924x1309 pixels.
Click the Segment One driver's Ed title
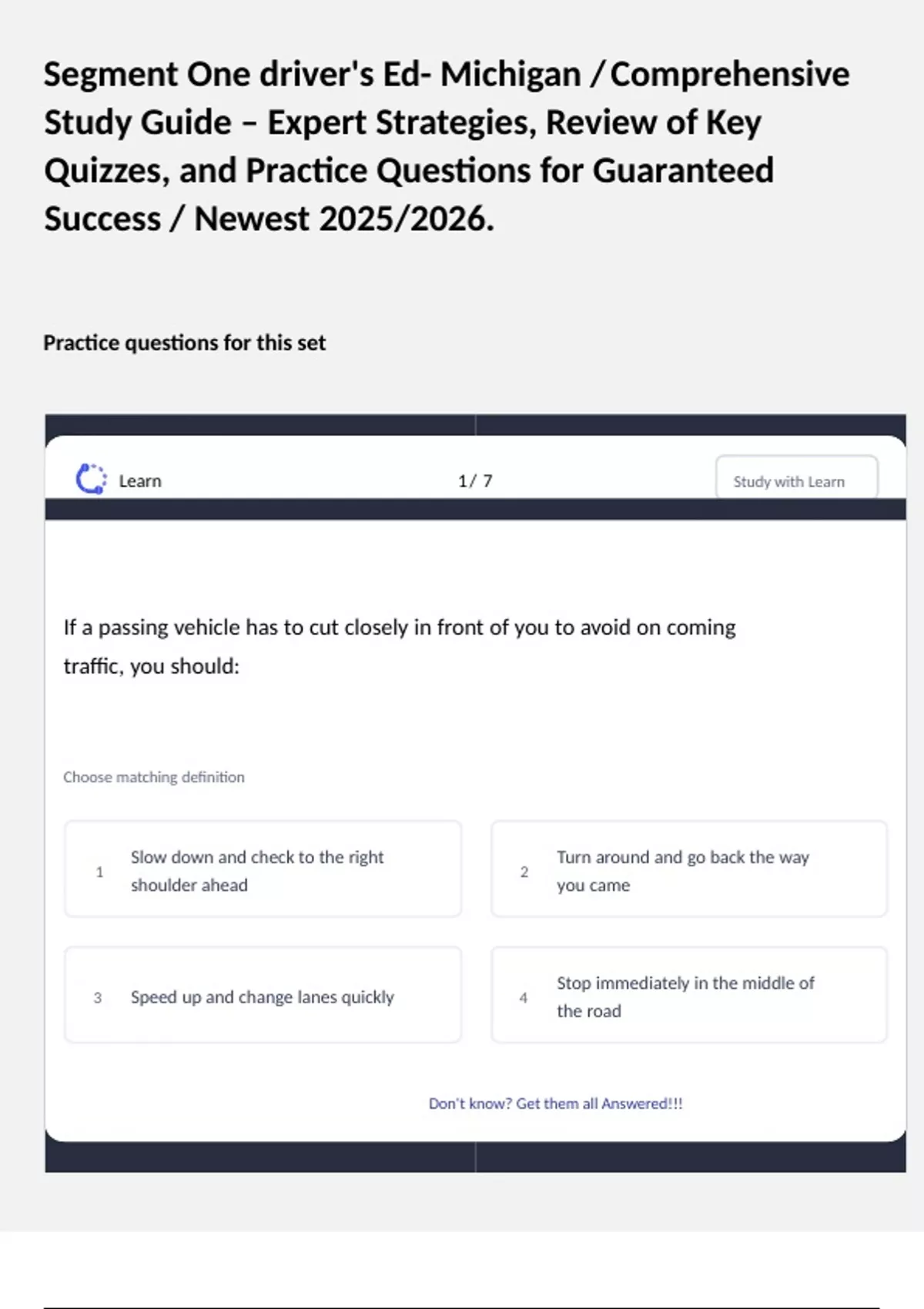click(x=447, y=146)
